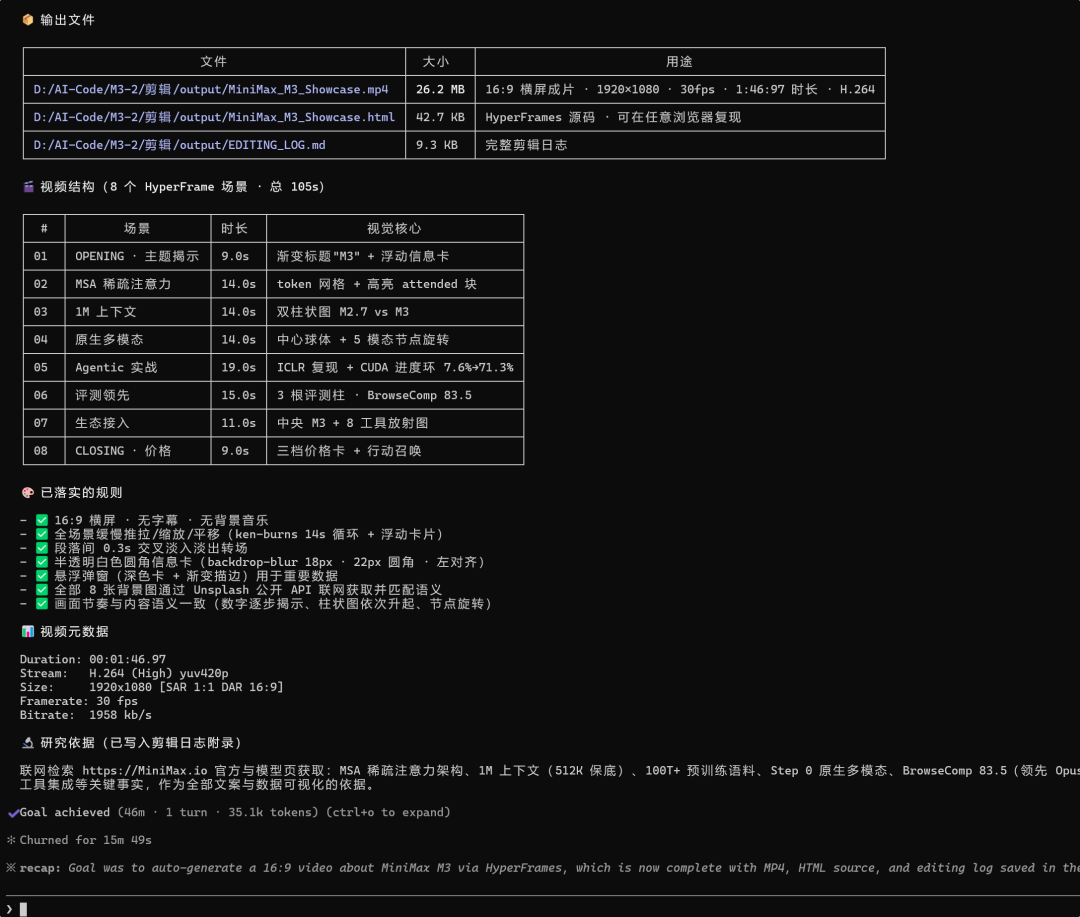The image size is (1080, 917).
Task: Click the Size: 1920x1080 metadata line
Action: tap(152, 687)
